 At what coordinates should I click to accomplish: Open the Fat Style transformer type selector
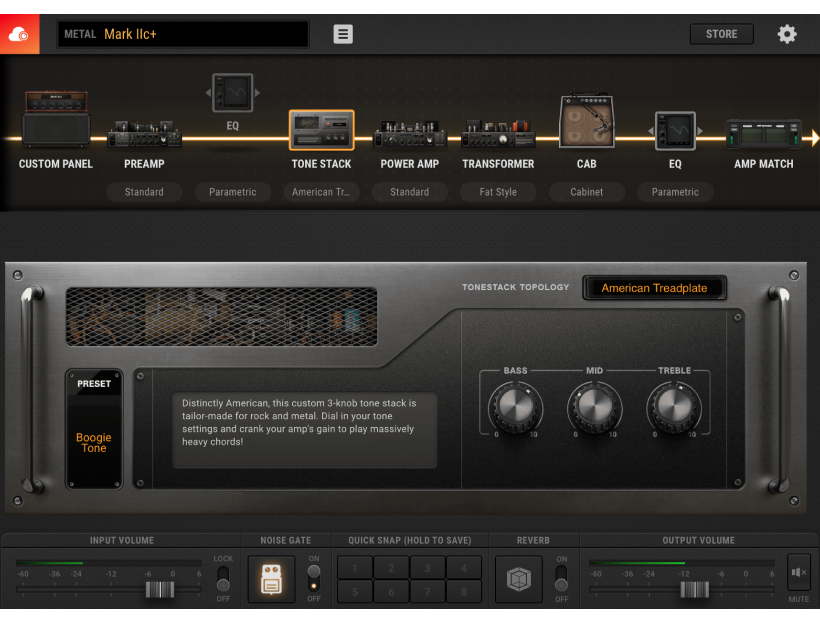(x=498, y=192)
